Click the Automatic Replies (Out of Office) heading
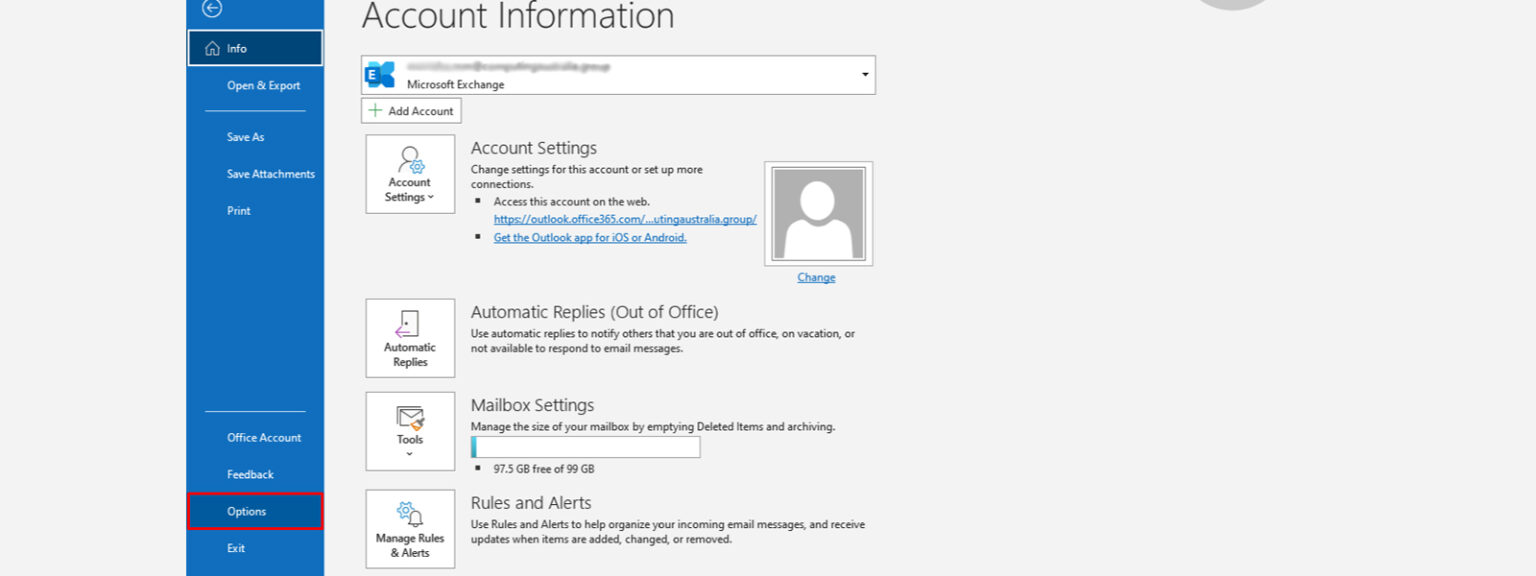The image size is (1536, 576). (595, 312)
